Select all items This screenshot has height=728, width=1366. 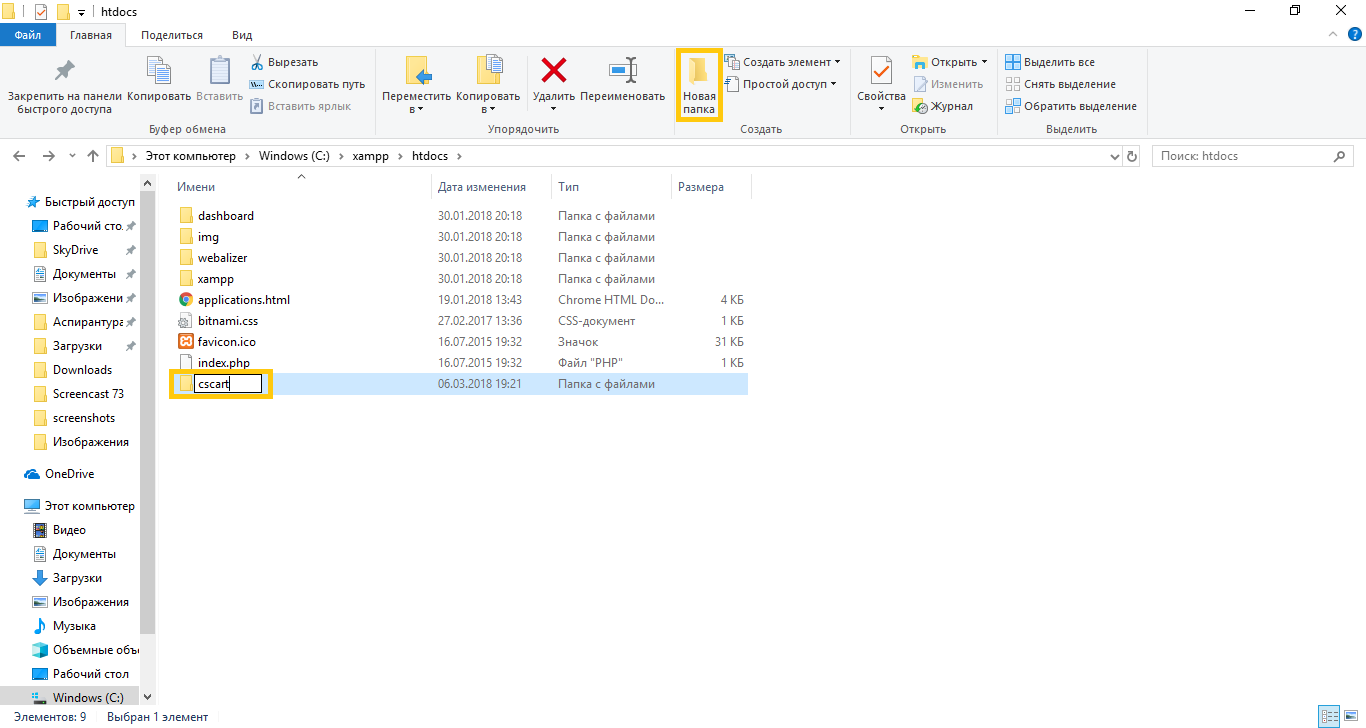pos(1050,62)
